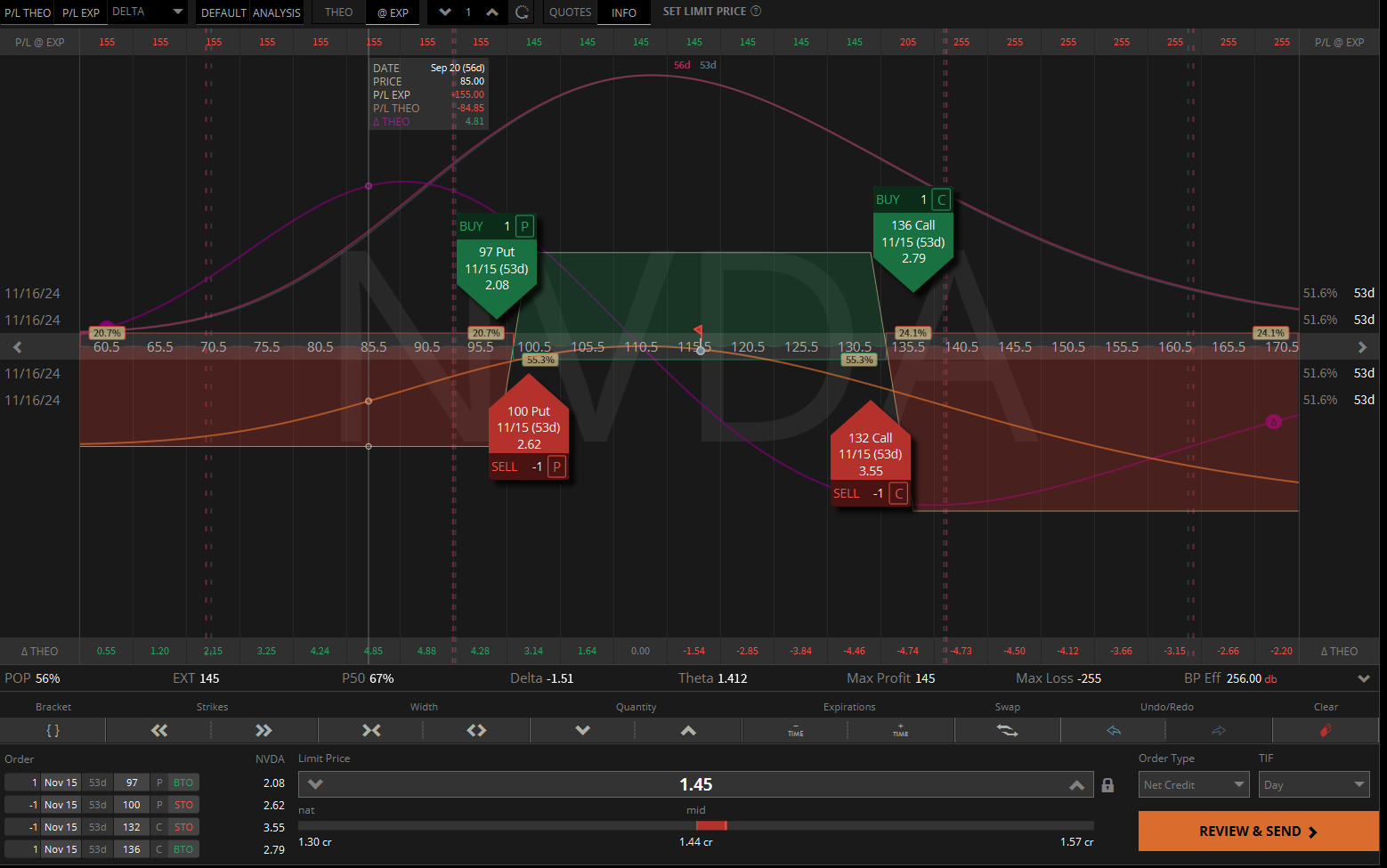This screenshot has width=1387, height=868.
Task: Click the 1.45 limit price field
Action: pos(696,784)
